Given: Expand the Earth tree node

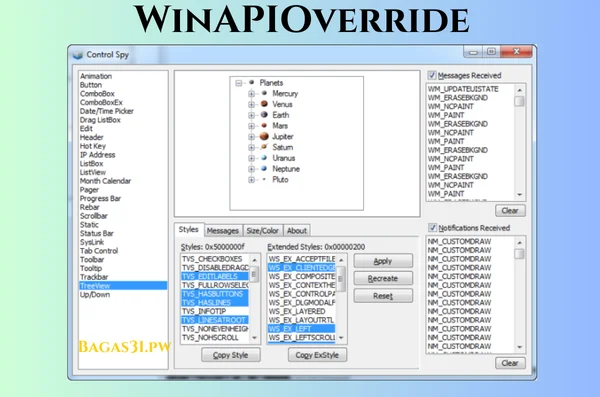Looking at the screenshot, I should [x=251, y=115].
